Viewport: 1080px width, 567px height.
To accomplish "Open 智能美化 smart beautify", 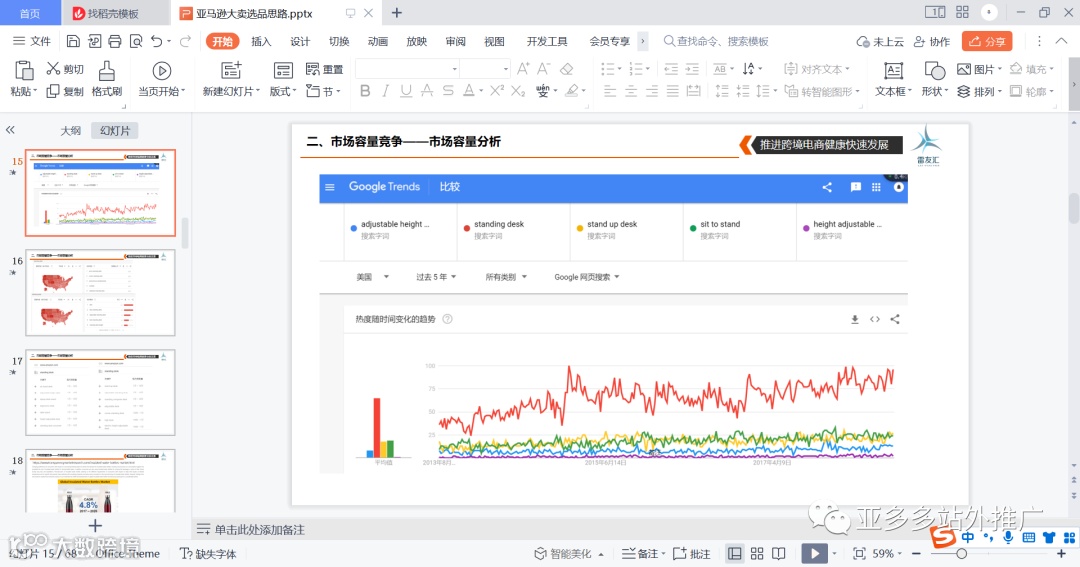I will pyautogui.click(x=569, y=554).
